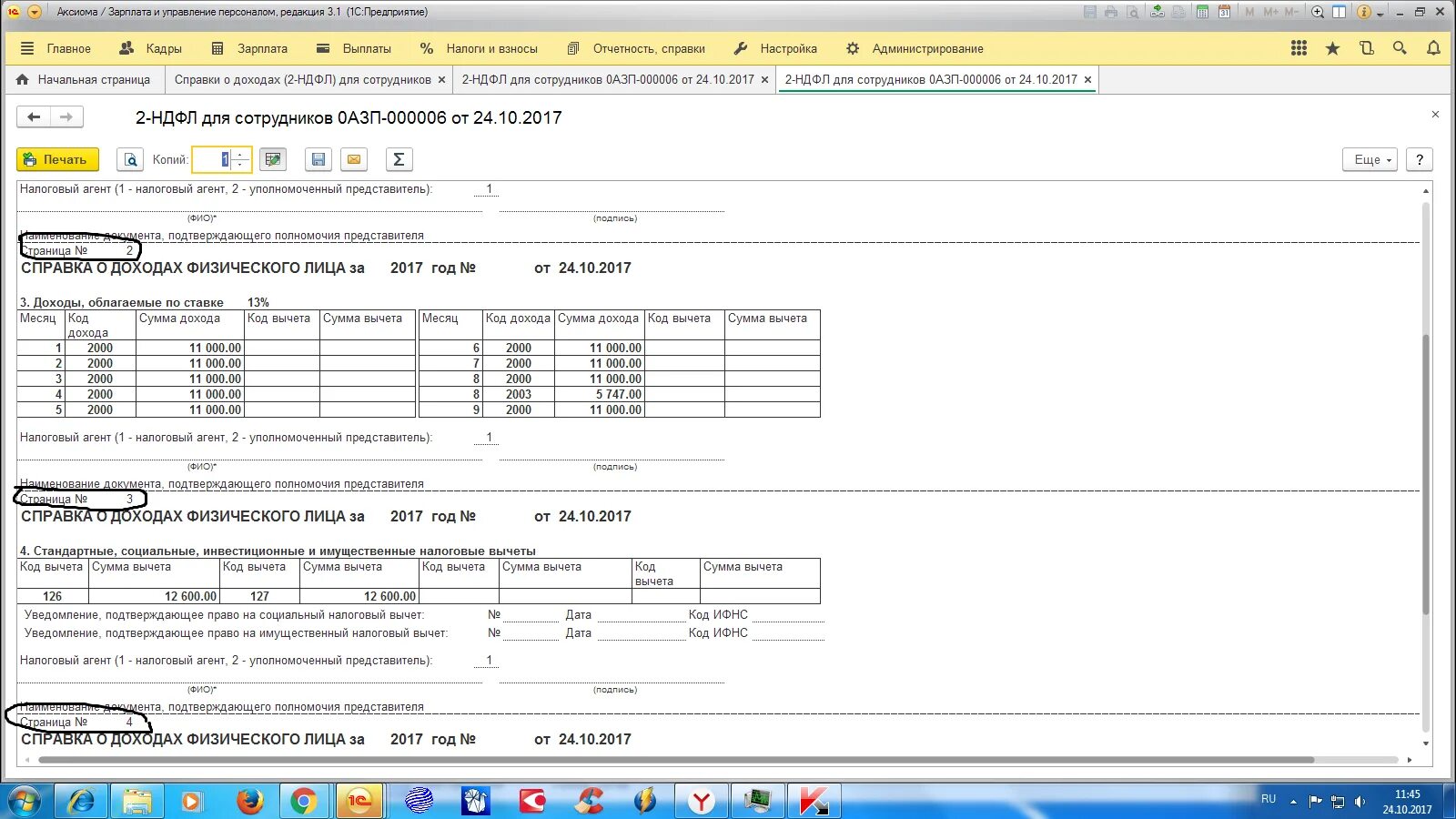
Task: Open the Еще dropdown menu
Action: tap(1370, 160)
